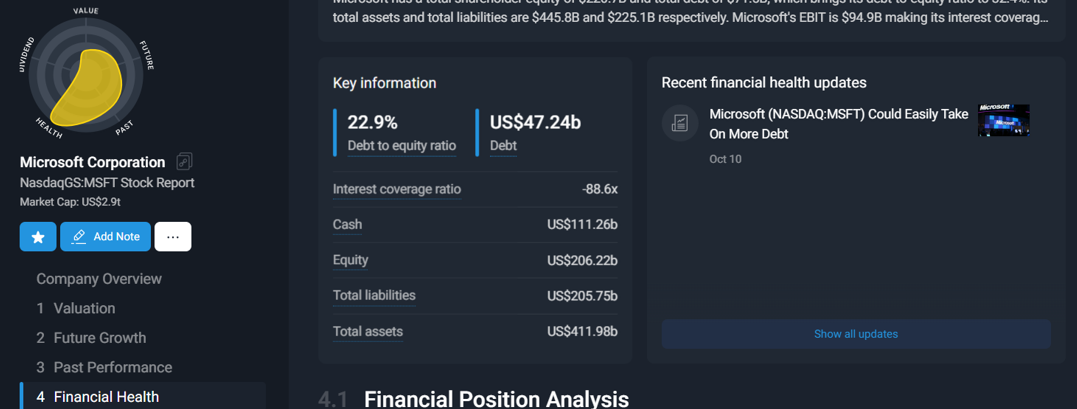Click Recent financial health updates heading
Screen dimensions: 1077x409
(x=764, y=83)
